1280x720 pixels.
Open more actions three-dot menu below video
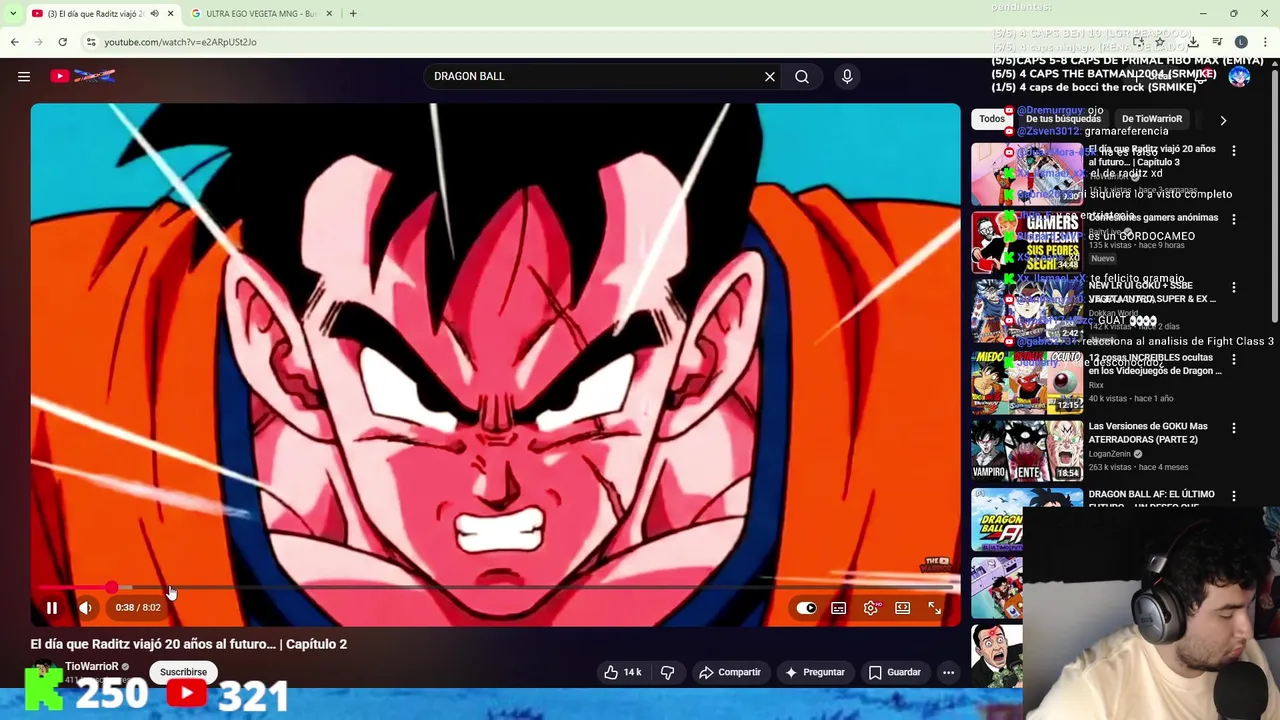click(948, 672)
